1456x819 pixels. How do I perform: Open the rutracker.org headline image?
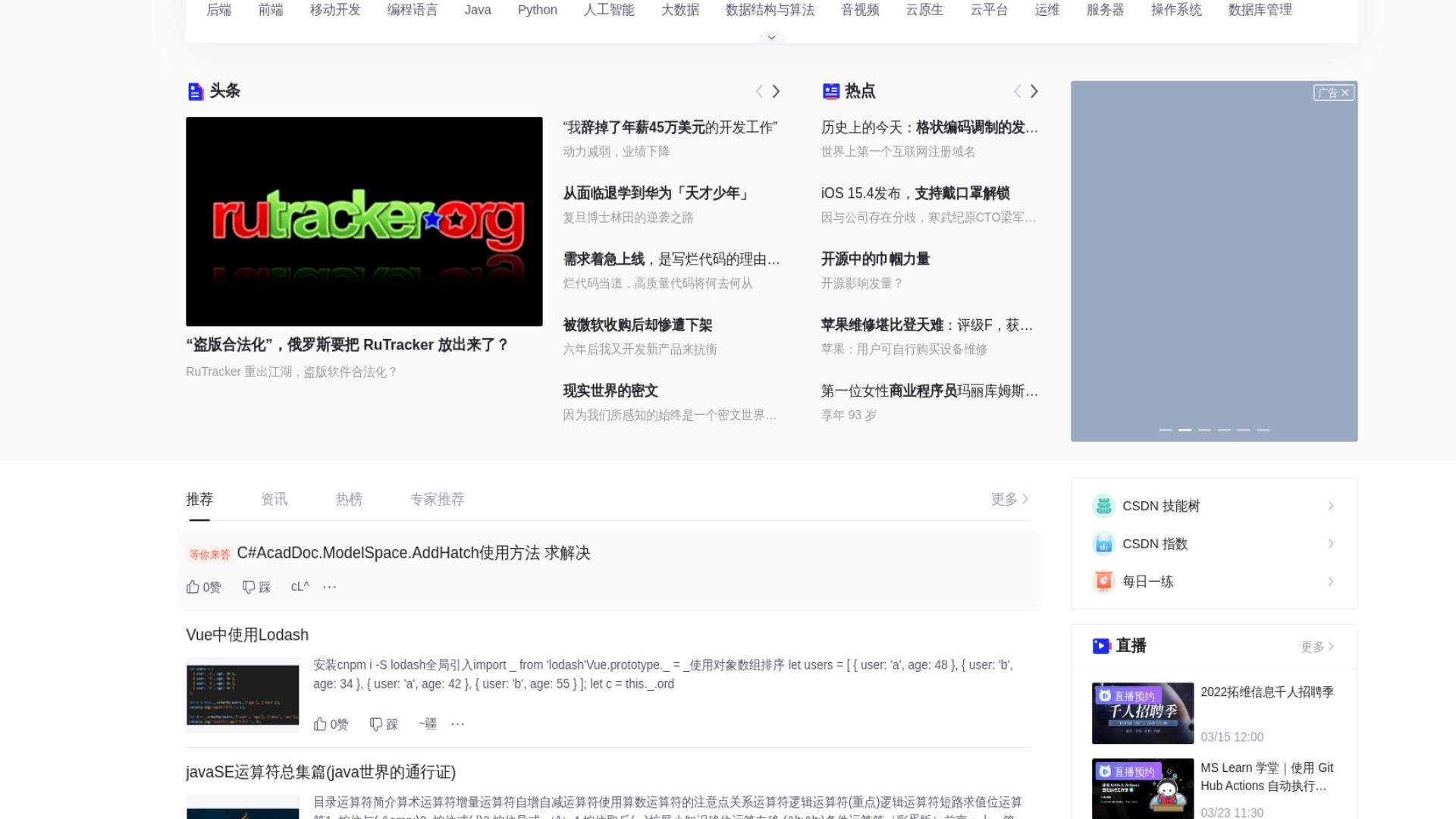pos(364,221)
